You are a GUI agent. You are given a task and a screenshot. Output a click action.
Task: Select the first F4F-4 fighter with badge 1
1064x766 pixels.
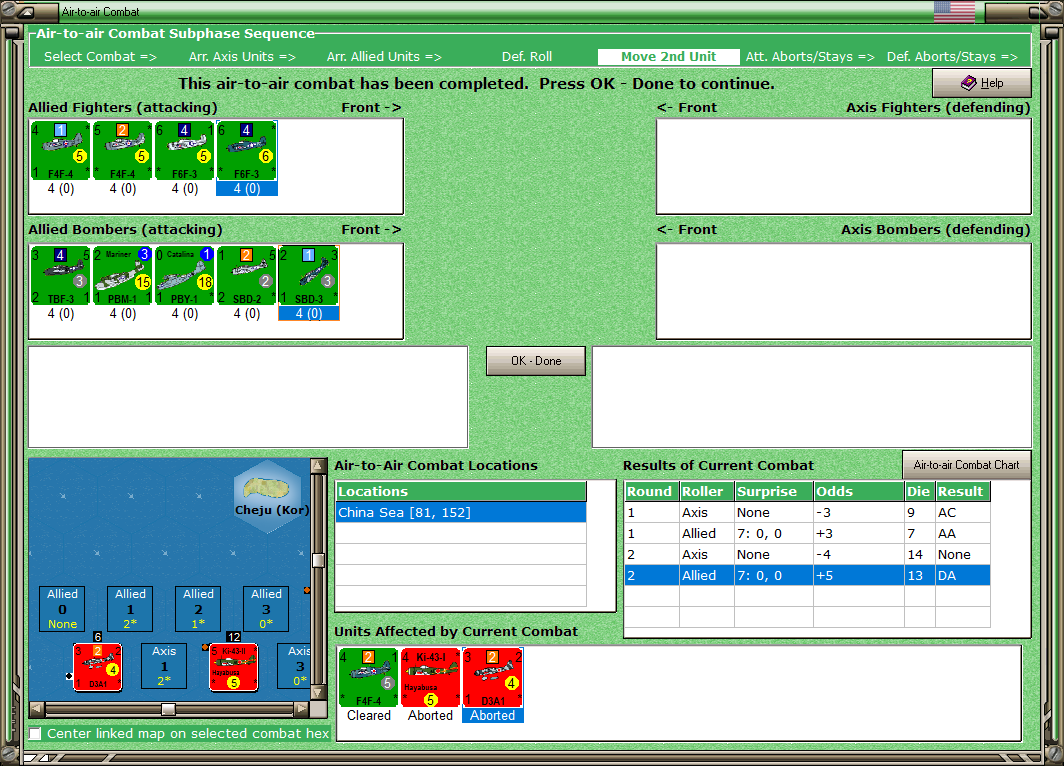(x=60, y=150)
